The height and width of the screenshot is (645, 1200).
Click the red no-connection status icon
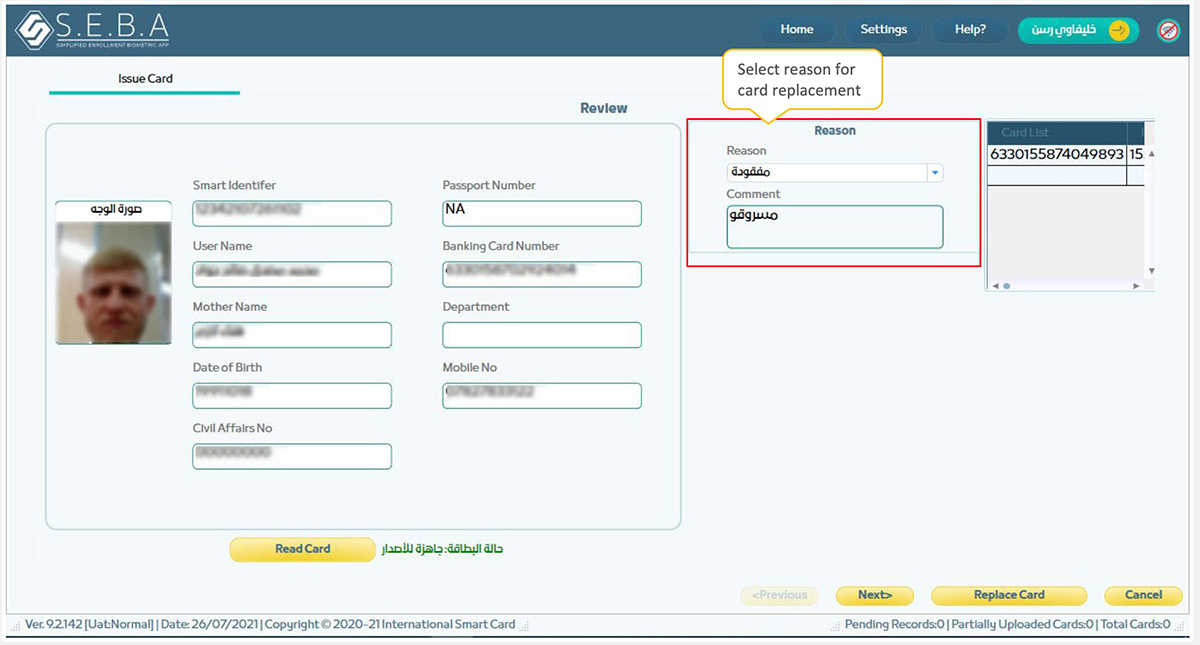(1168, 31)
